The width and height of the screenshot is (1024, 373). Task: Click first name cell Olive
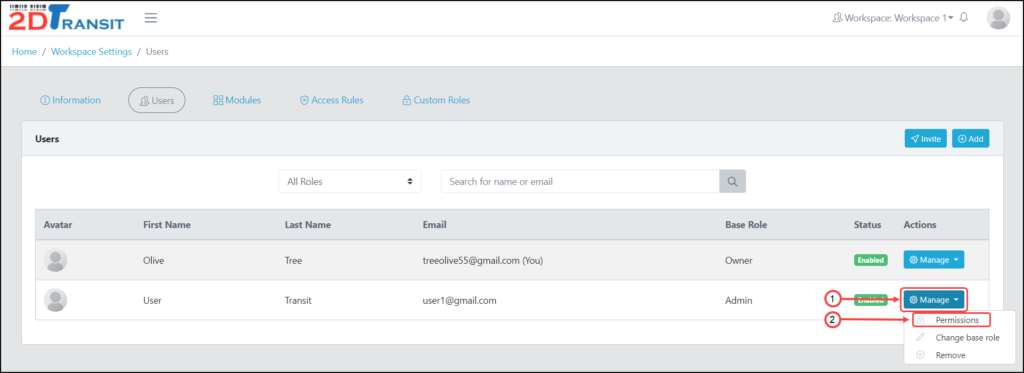coord(153,260)
